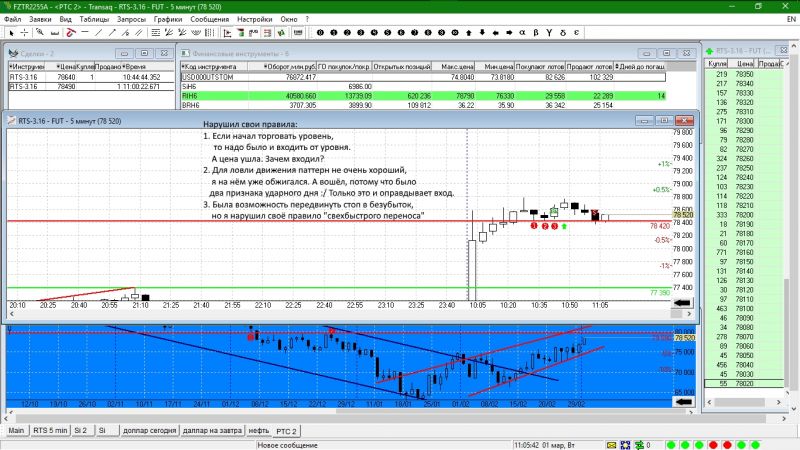
Task: Insert the epsilon symbol marker
Action: pos(576,33)
